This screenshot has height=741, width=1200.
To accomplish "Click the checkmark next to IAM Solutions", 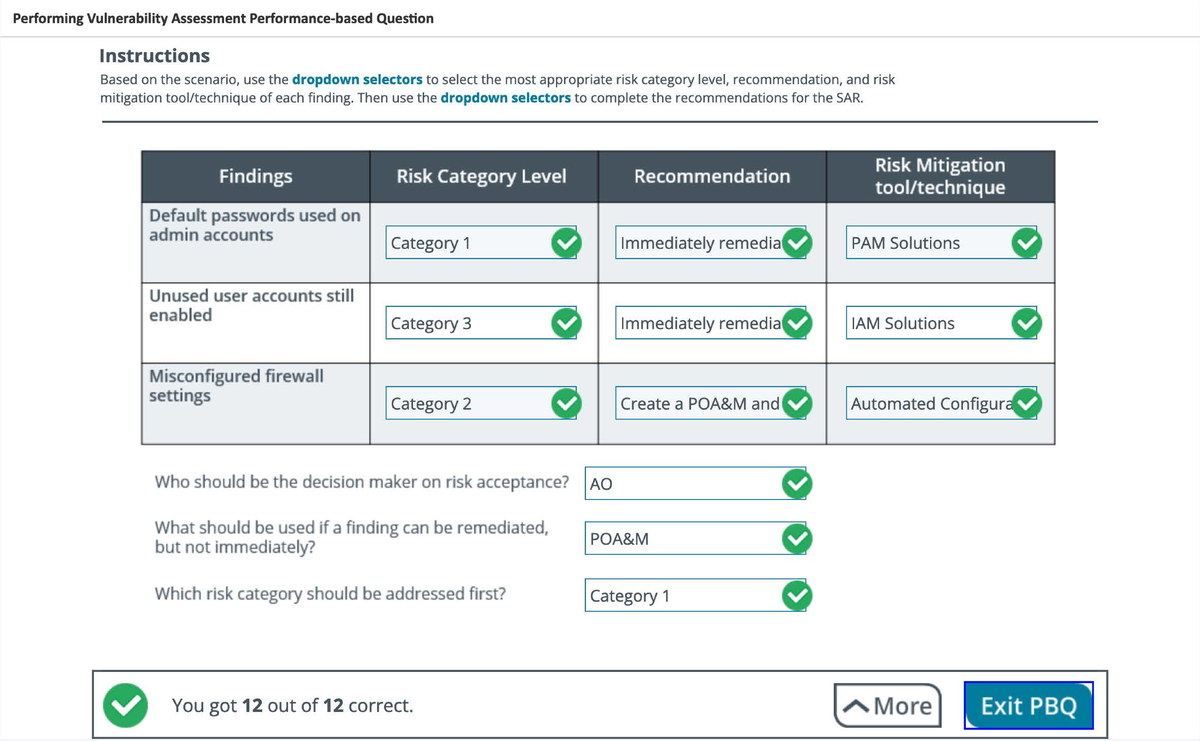I will (x=1025, y=322).
